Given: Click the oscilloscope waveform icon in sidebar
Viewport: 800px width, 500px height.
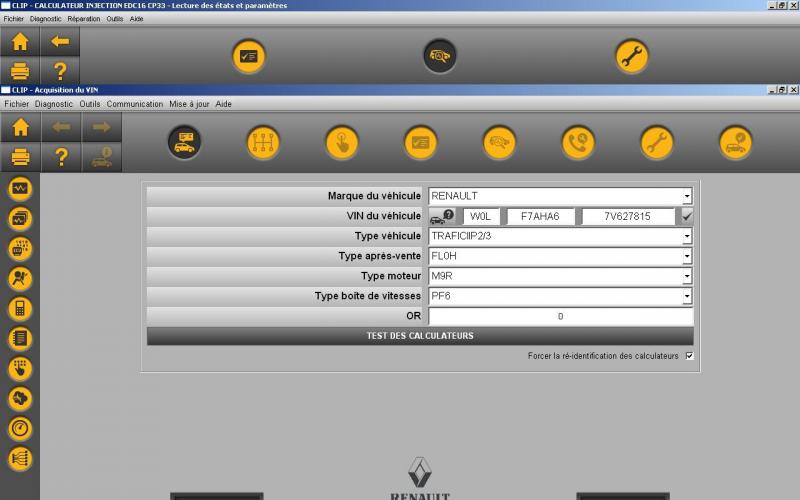Looking at the screenshot, I should tap(20, 189).
